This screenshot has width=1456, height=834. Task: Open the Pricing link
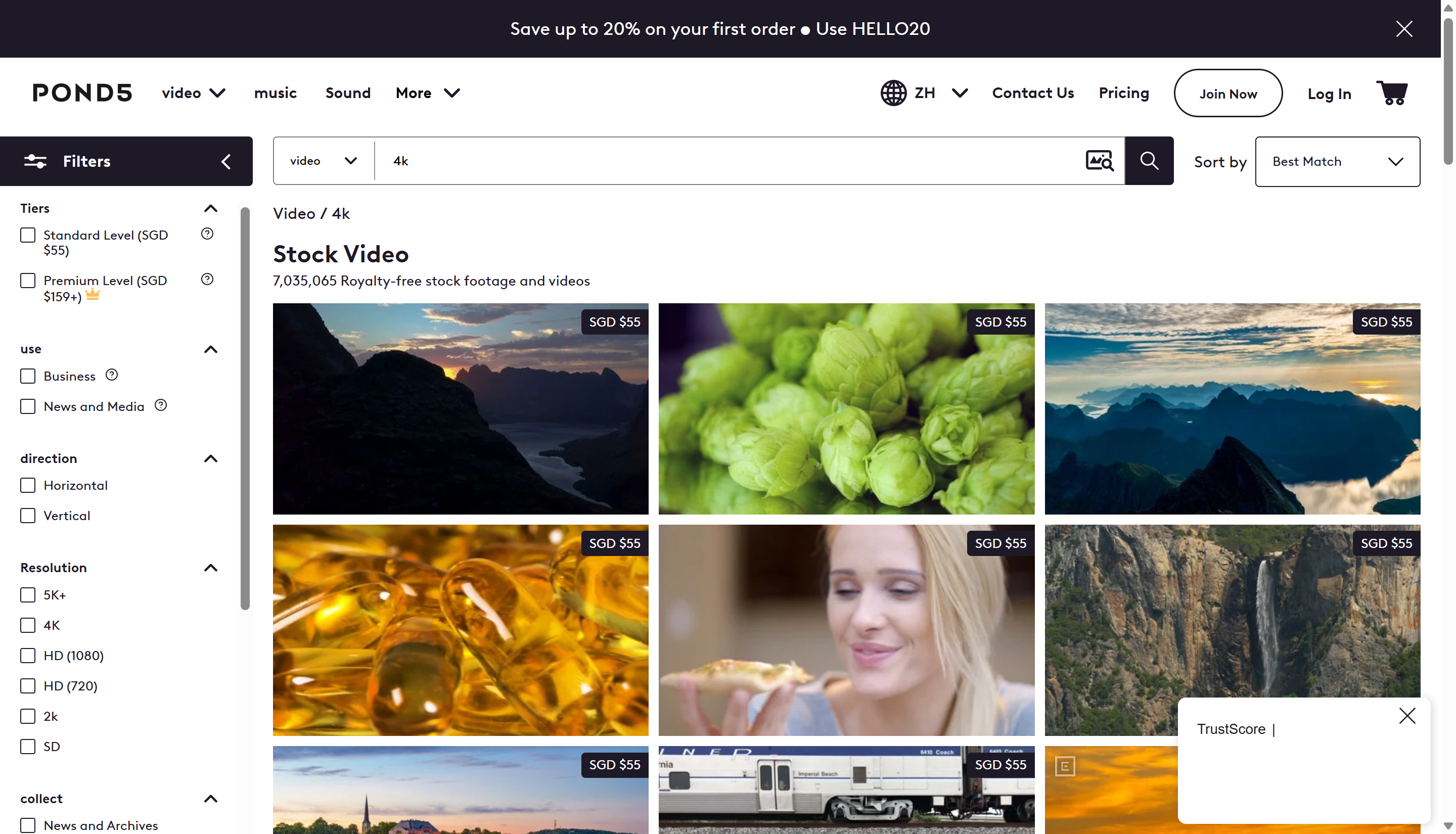(1123, 93)
